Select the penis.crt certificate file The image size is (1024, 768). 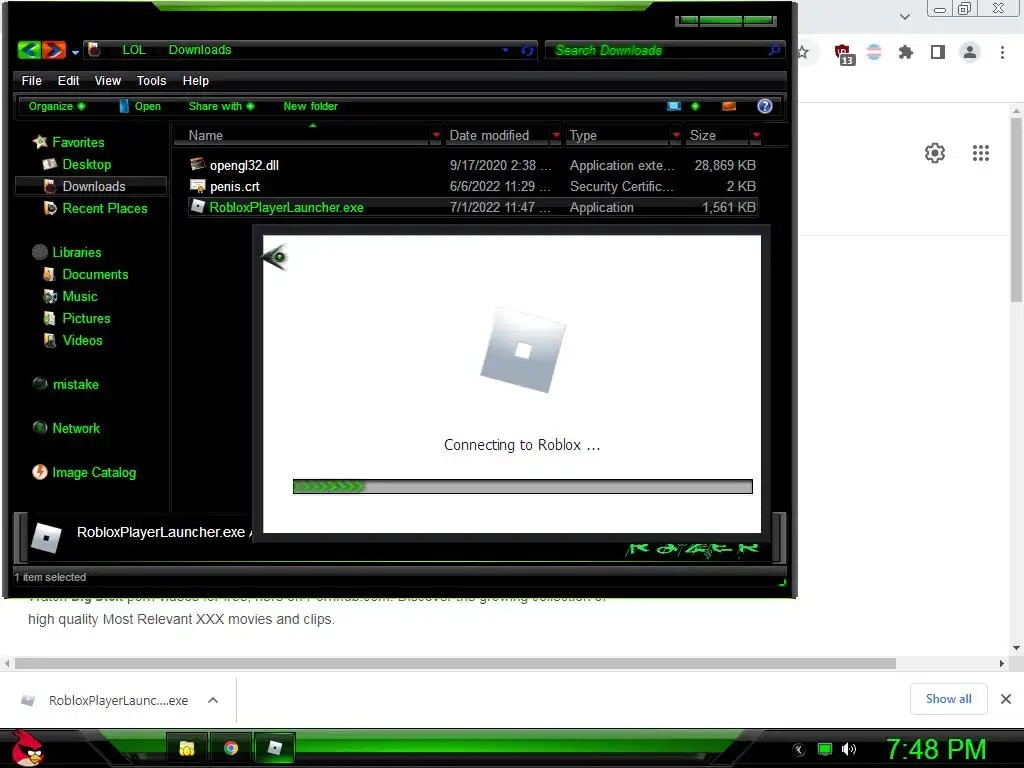click(x=472, y=186)
